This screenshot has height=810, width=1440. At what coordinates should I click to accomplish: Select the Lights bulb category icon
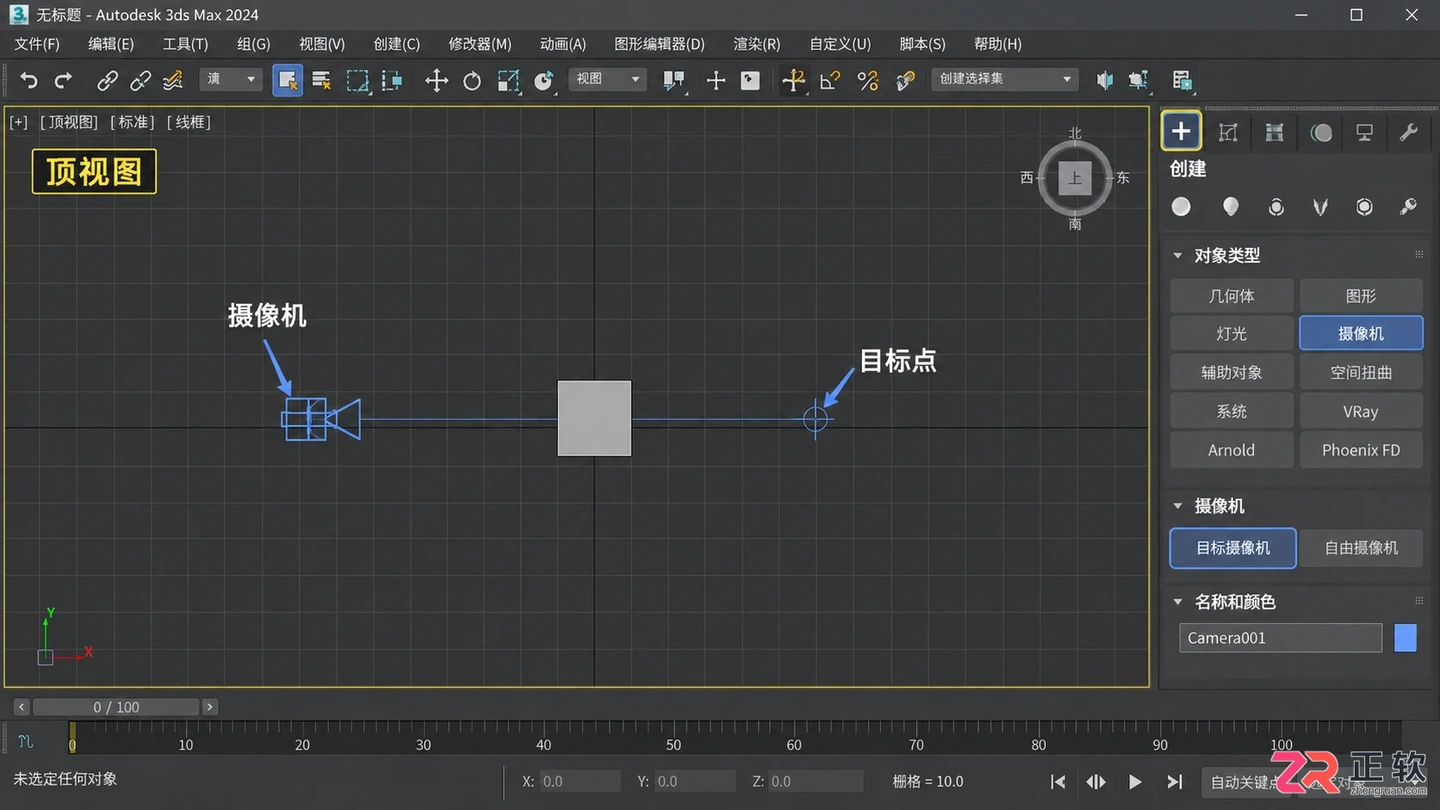[x=1230, y=206]
